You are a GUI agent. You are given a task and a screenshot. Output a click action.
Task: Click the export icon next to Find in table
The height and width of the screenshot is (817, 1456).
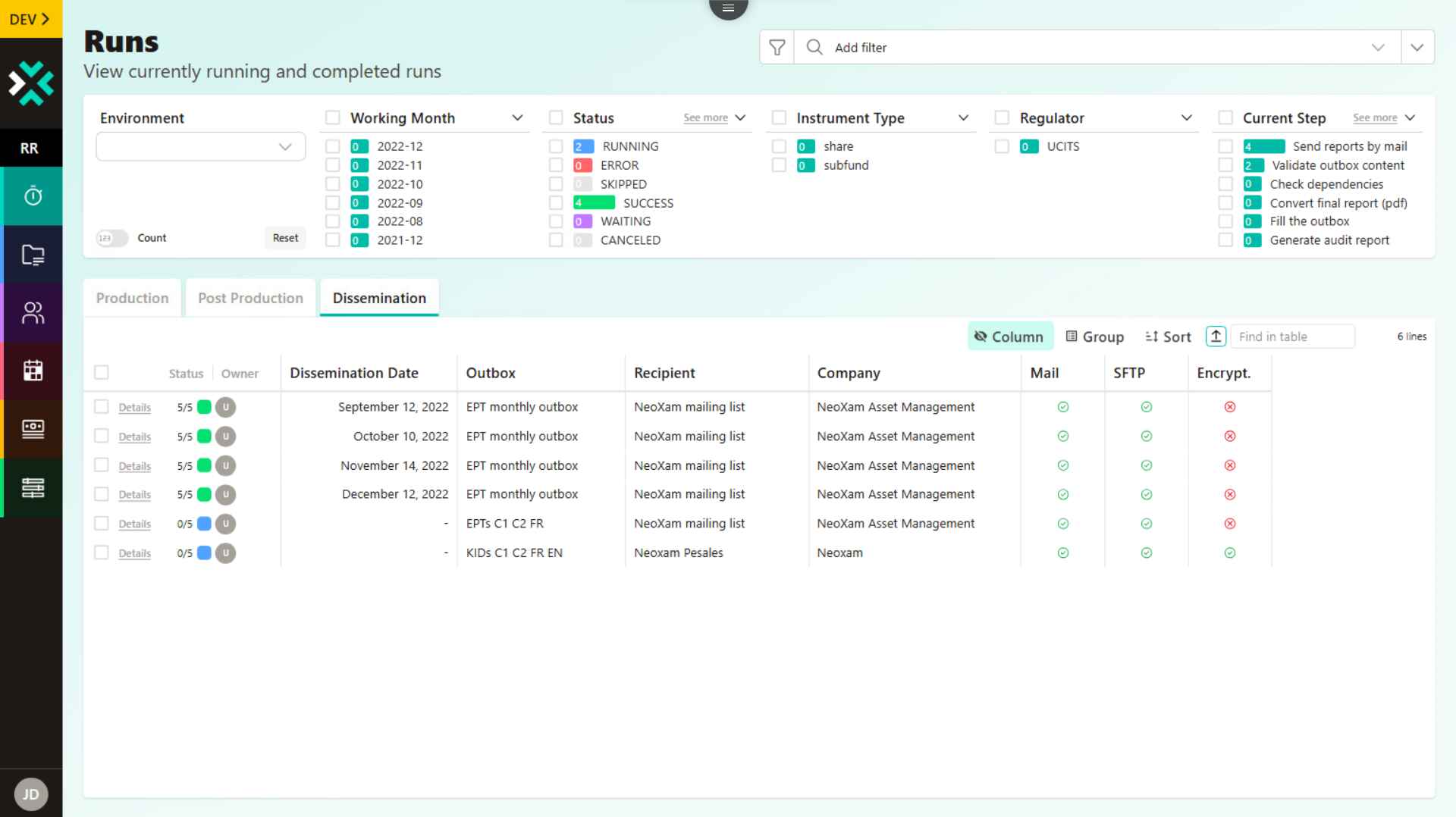(1216, 336)
